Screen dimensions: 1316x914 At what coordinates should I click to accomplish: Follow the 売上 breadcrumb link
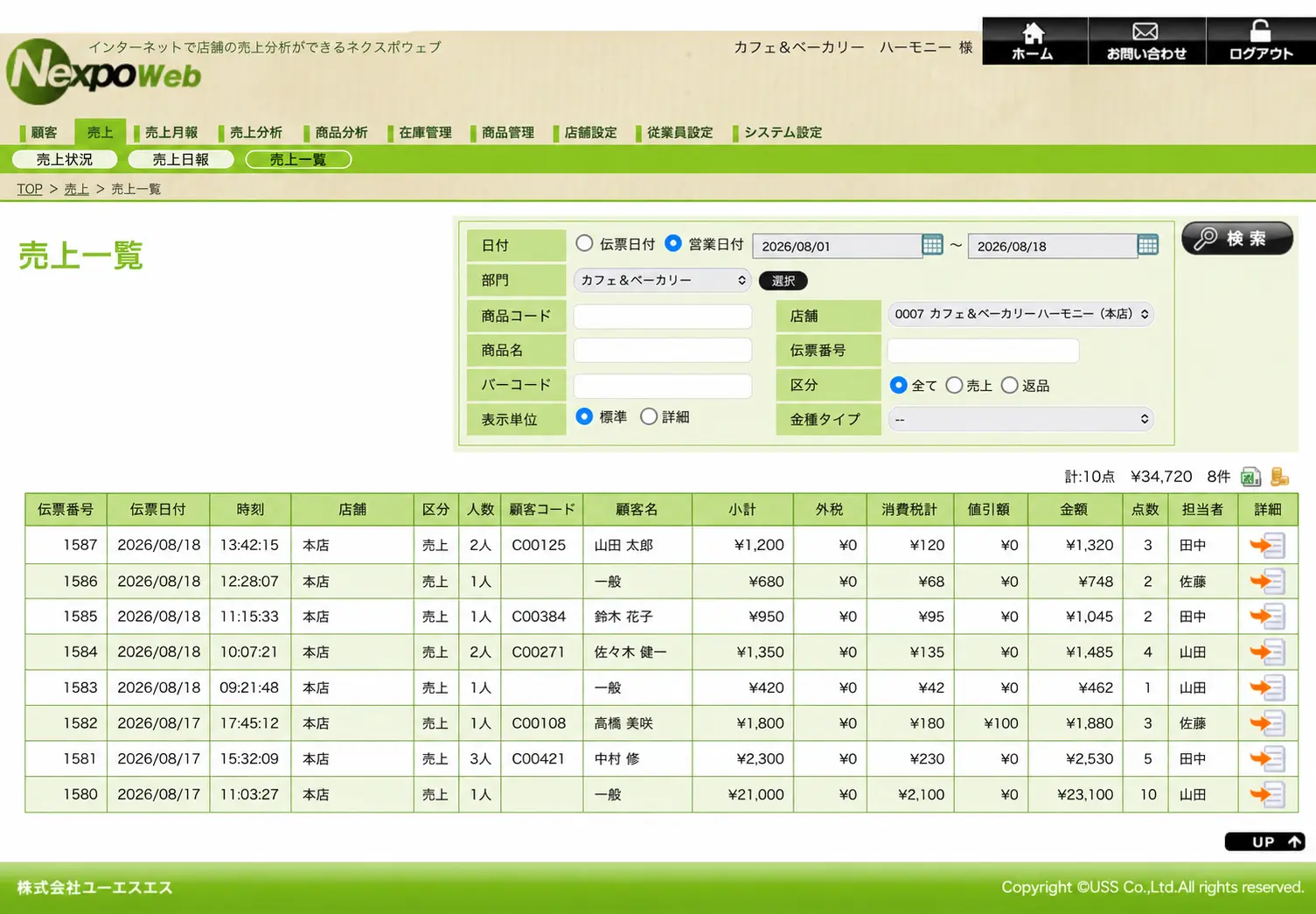point(76,189)
